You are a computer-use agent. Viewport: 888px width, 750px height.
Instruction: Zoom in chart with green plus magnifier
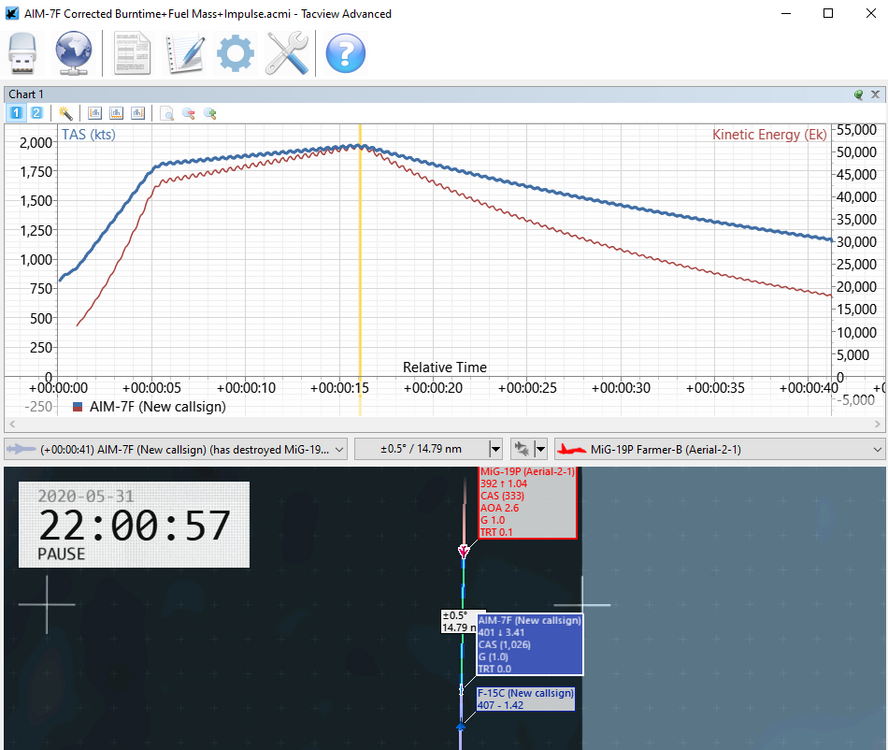210,114
